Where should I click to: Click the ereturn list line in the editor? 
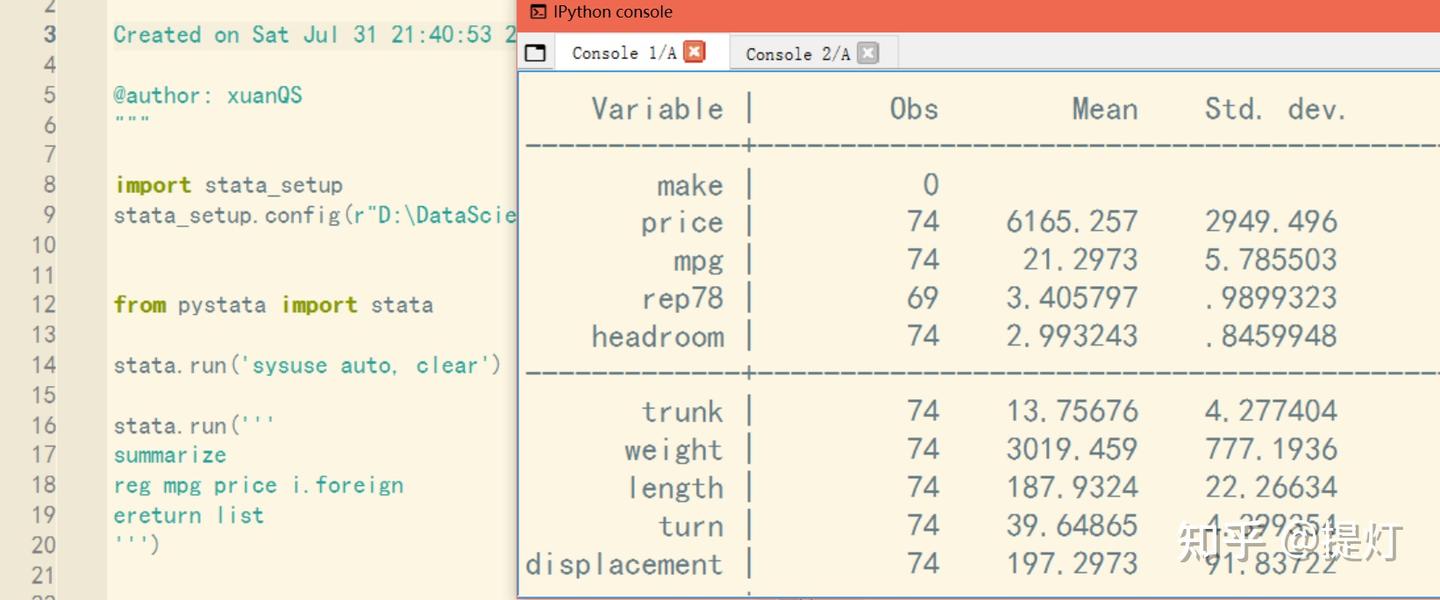[x=188, y=515]
